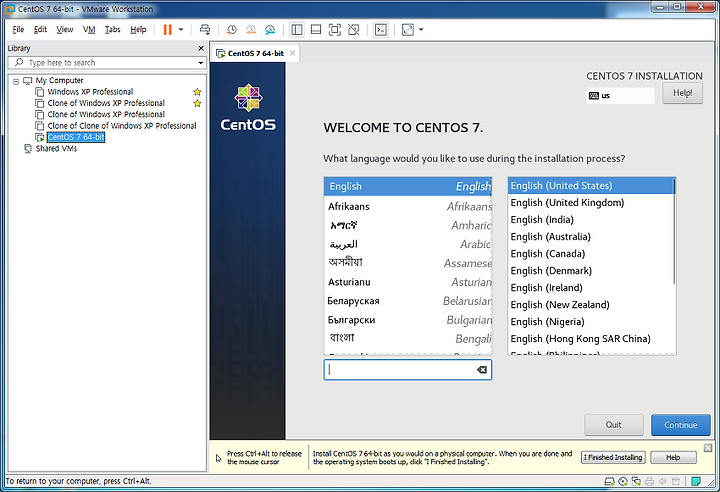The image size is (720, 492).
Task: Select Afrikaans in the language list
Action: [x=408, y=206]
